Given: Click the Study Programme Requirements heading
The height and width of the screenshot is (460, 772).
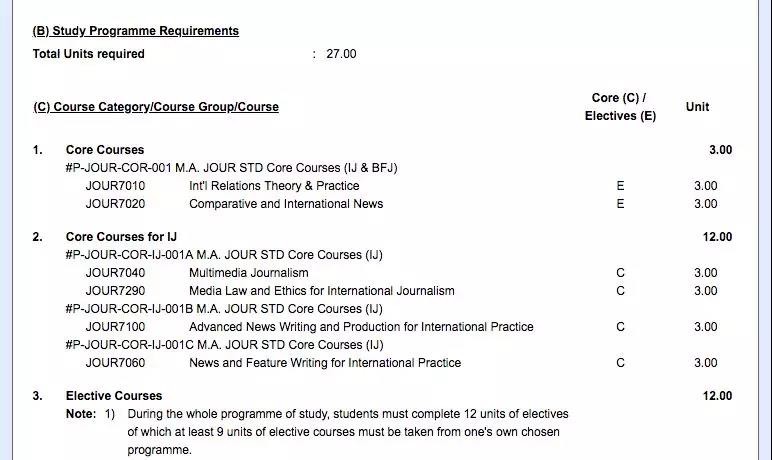Looking at the screenshot, I should 135,31.
